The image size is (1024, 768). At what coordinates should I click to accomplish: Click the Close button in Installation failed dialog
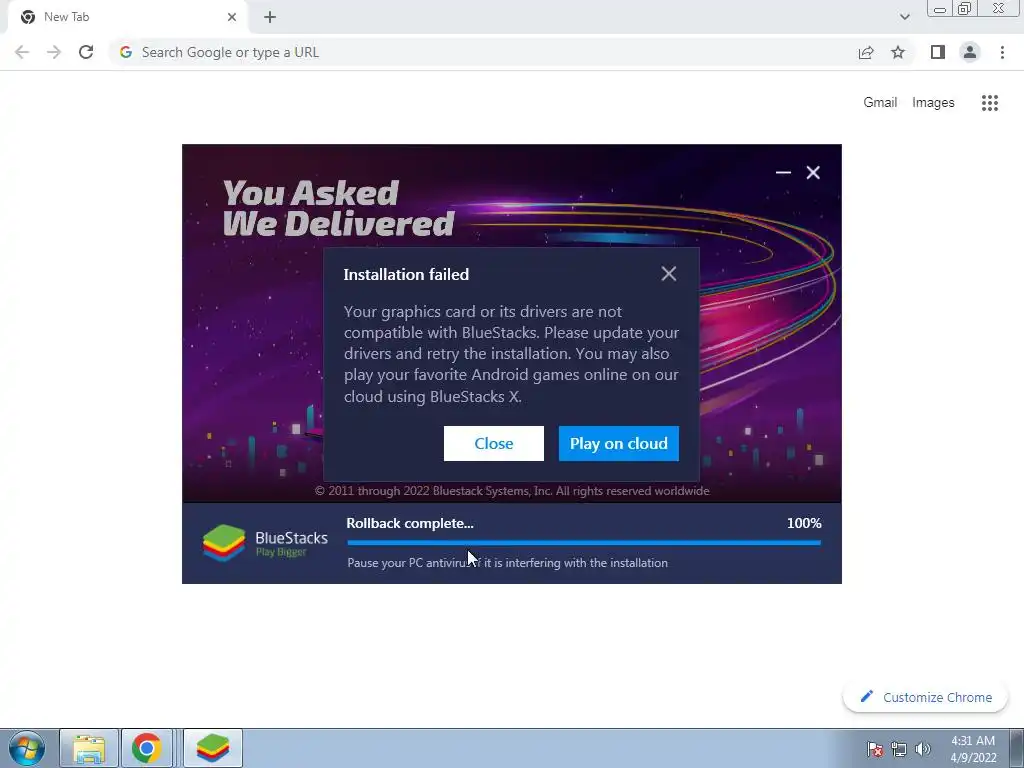pyautogui.click(x=493, y=443)
